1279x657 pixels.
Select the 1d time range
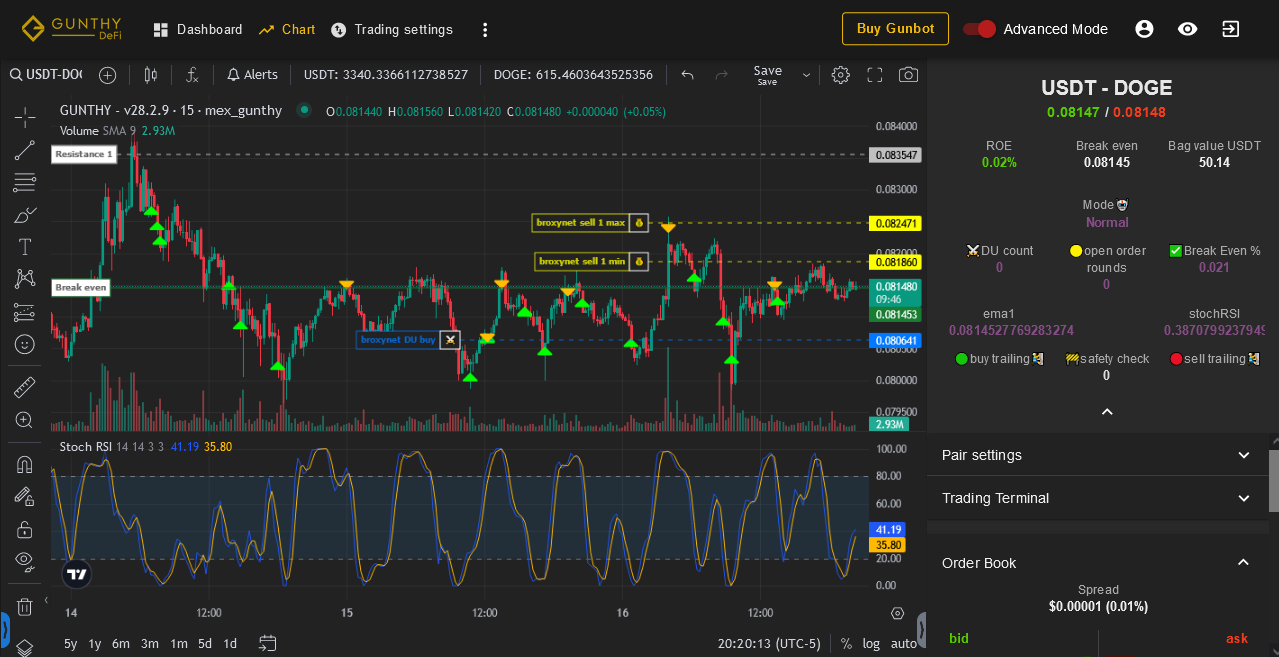tap(230, 644)
